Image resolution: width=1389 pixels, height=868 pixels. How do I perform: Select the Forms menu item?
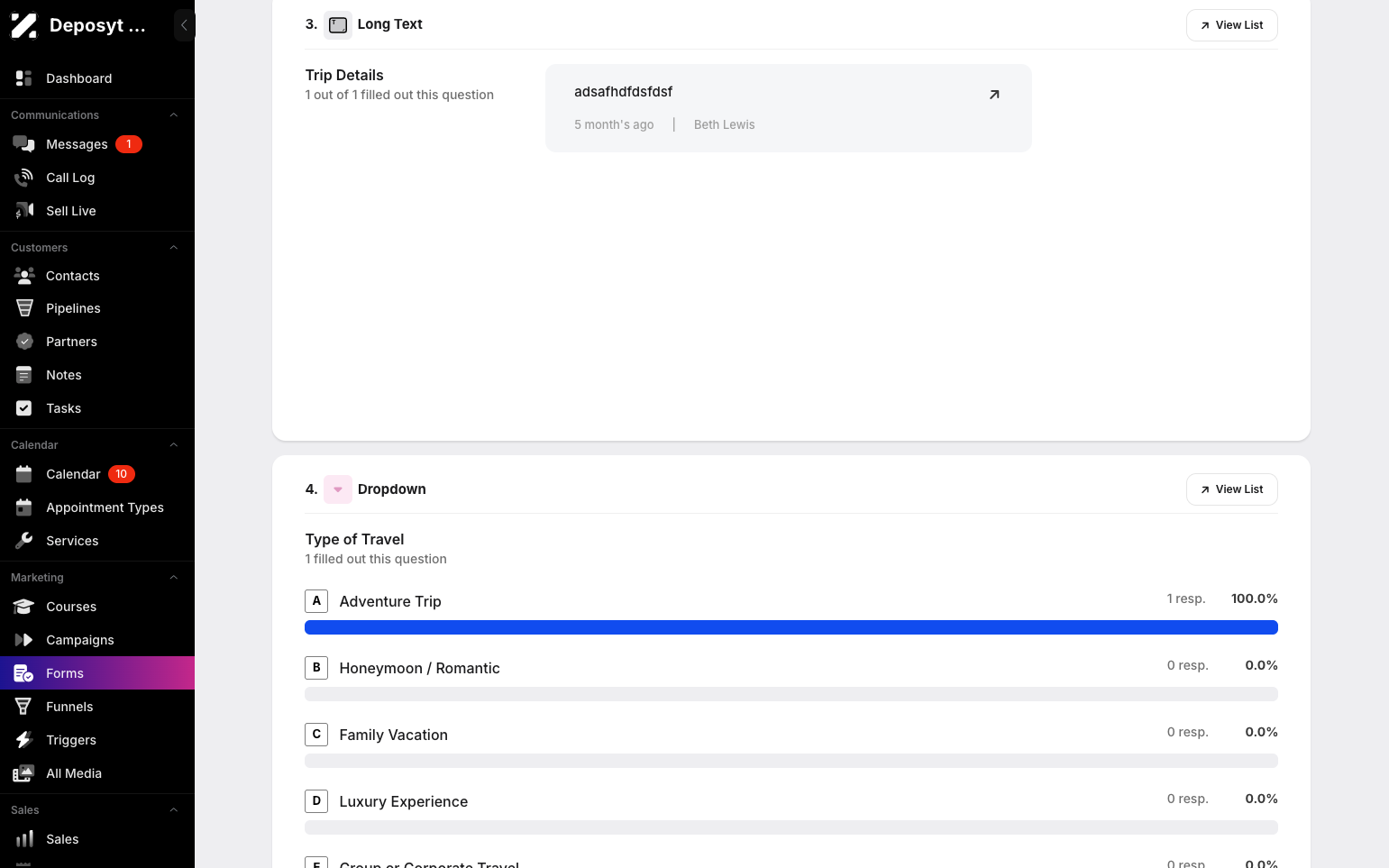pos(97,673)
